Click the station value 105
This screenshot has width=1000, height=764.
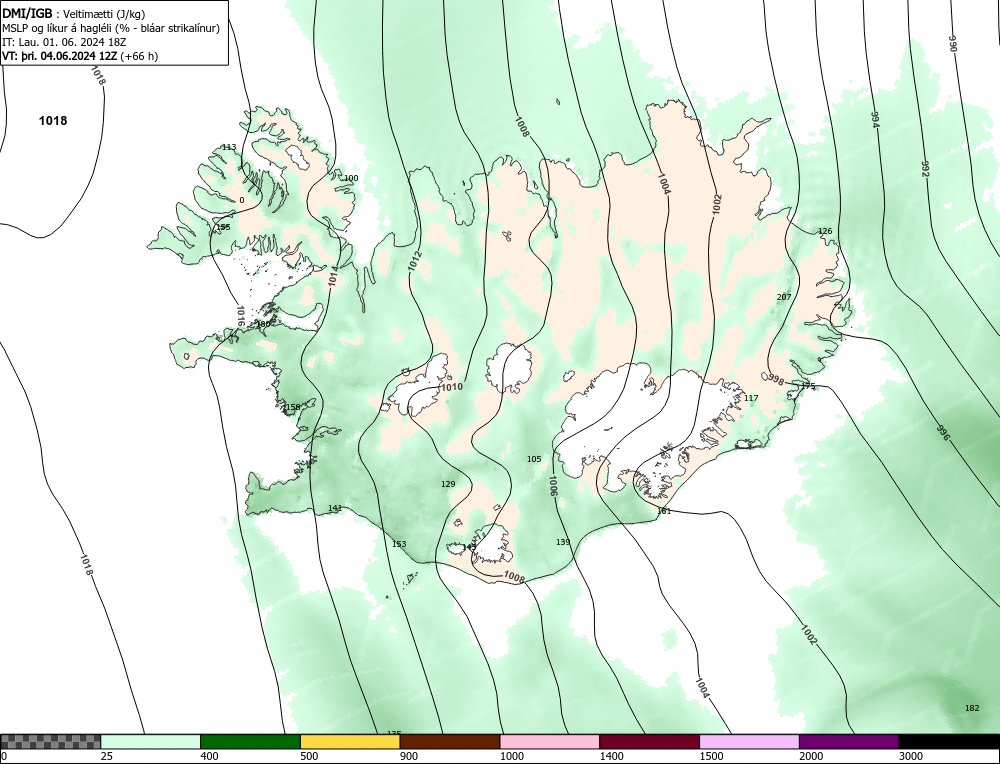pyautogui.click(x=534, y=459)
